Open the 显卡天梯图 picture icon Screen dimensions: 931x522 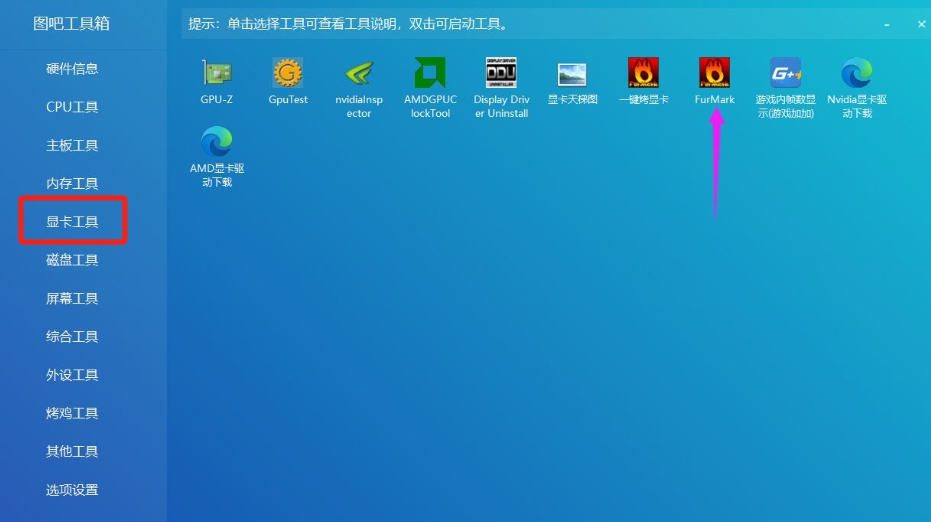point(572,74)
